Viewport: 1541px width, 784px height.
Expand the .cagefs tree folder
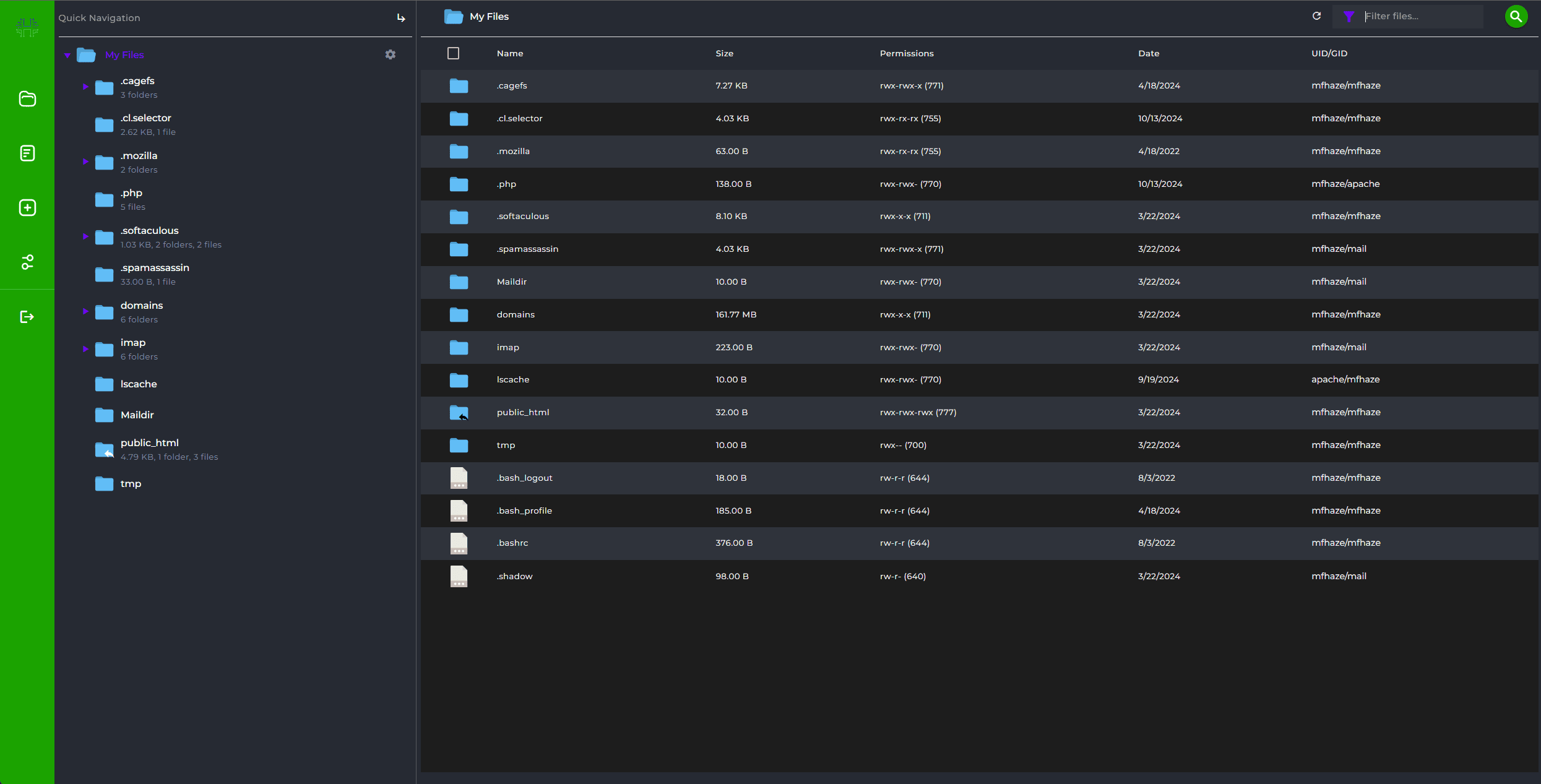coord(85,87)
